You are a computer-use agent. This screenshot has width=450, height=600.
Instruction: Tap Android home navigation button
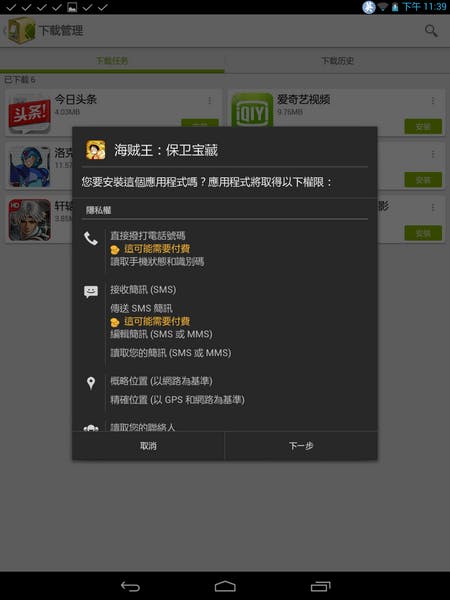coord(225,586)
